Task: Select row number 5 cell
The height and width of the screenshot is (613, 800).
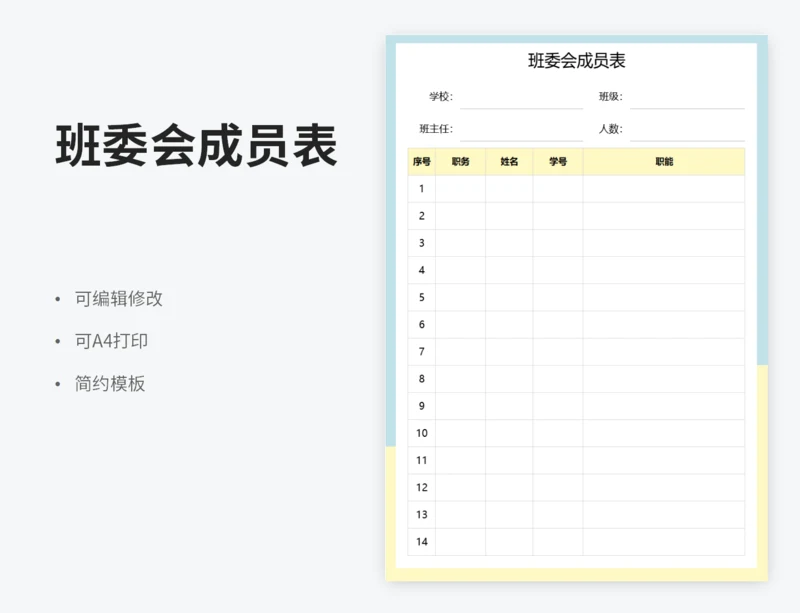Action: tap(421, 297)
